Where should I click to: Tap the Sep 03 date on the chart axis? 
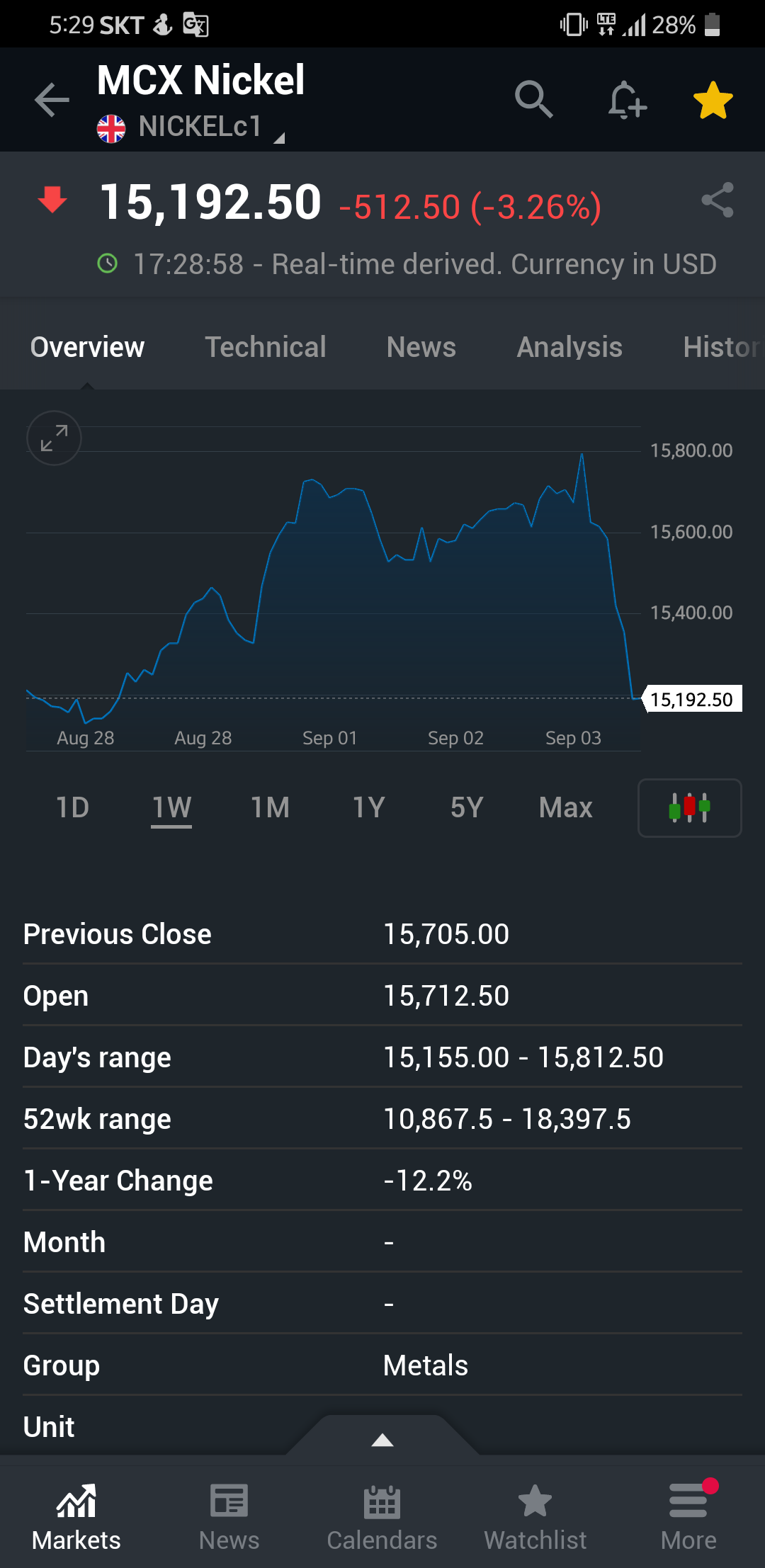(x=573, y=738)
